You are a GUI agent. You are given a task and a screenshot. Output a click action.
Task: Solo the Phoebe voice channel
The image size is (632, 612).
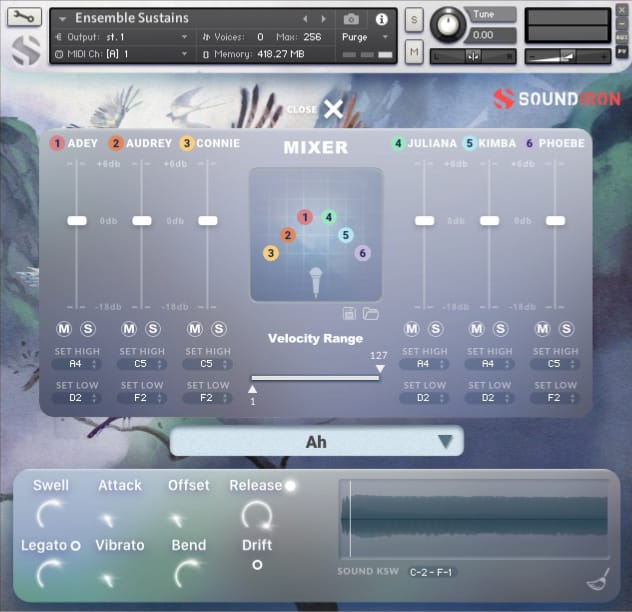tap(566, 329)
